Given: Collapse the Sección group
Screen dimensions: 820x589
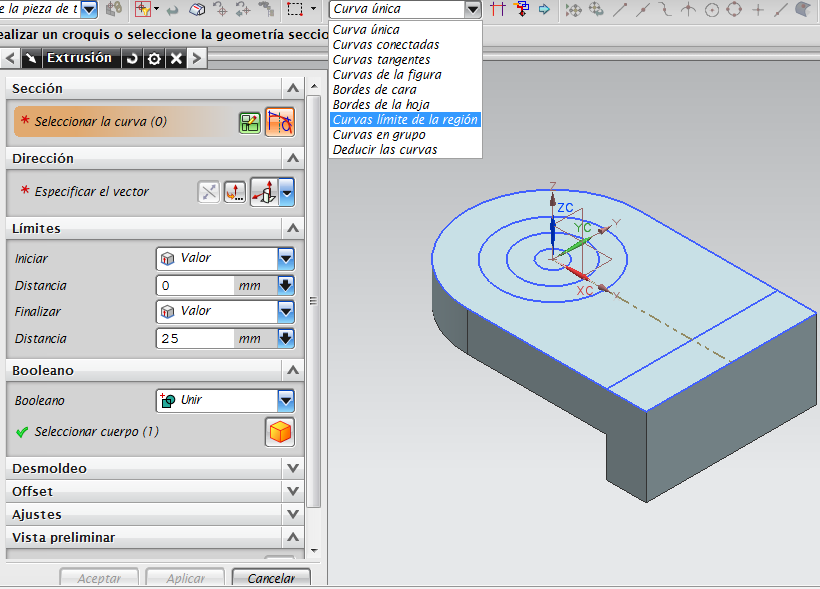Looking at the screenshot, I should coord(292,87).
